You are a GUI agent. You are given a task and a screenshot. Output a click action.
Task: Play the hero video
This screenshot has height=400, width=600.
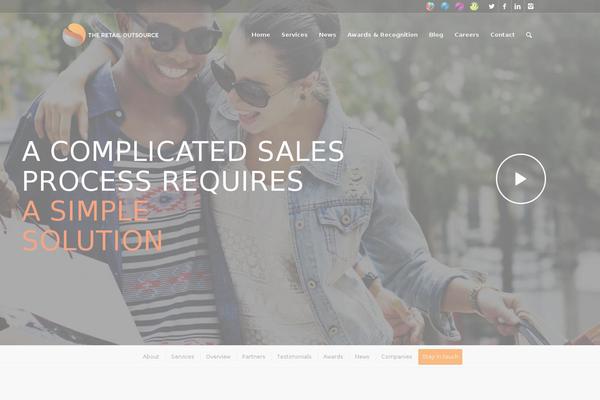point(520,179)
